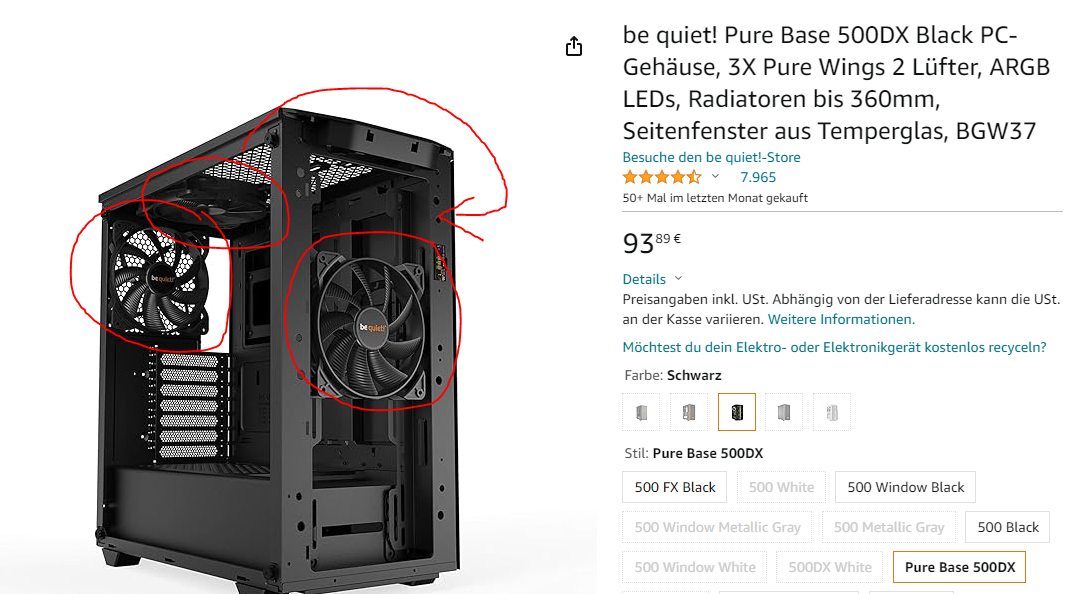
Task: Select the black case color swatch
Action: 736,412
